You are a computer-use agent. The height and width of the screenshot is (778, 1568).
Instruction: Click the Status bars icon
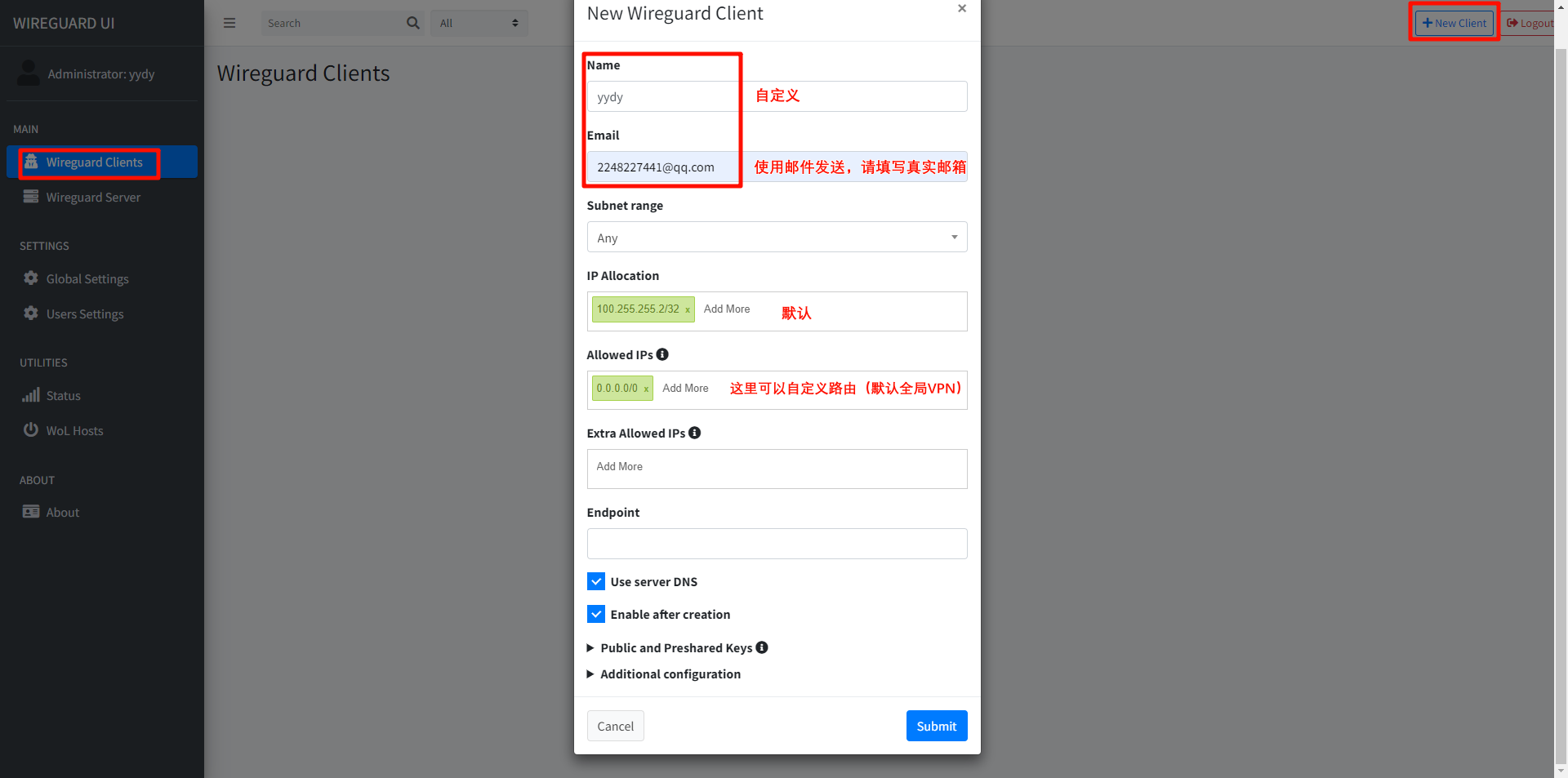(31, 394)
